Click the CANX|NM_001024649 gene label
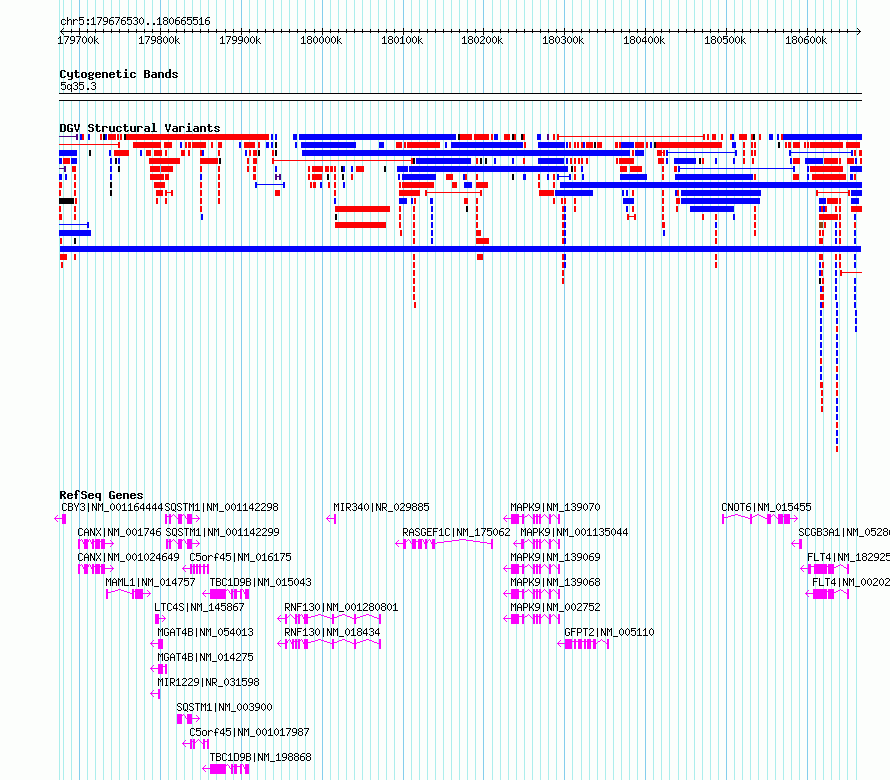 pos(128,557)
